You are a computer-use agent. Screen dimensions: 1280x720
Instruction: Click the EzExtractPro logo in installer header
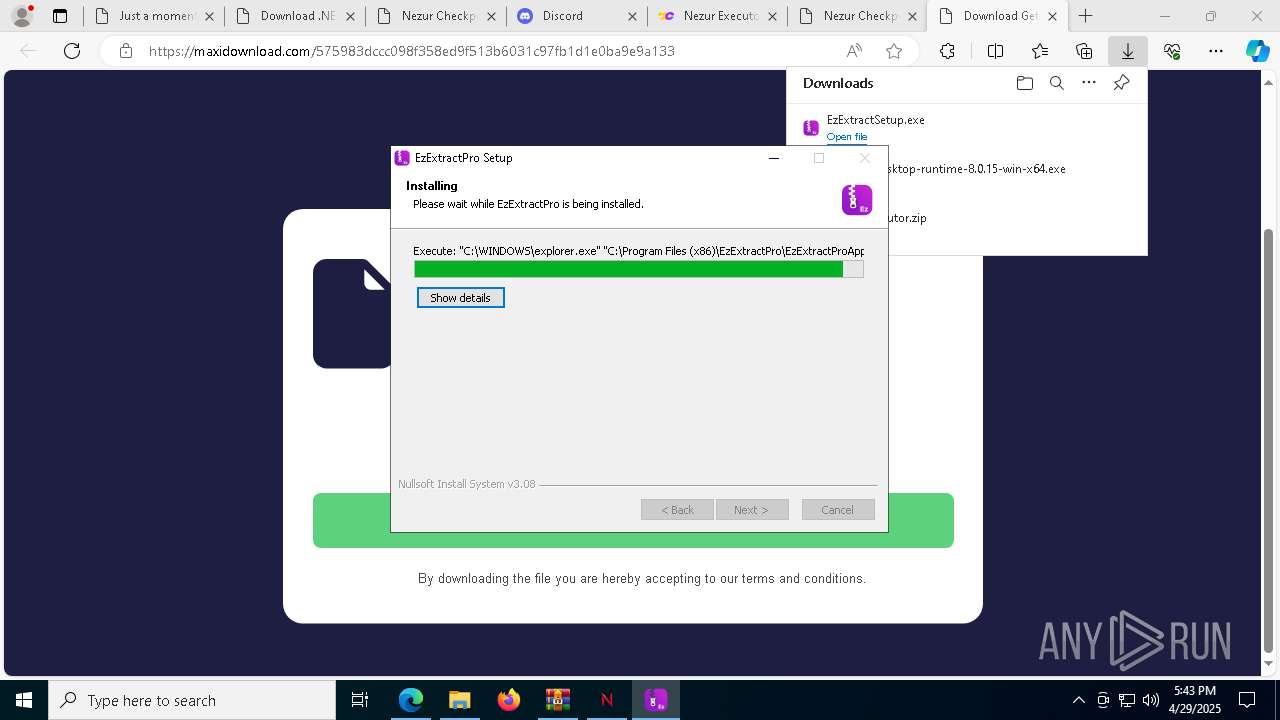click(x=857, y=199)
